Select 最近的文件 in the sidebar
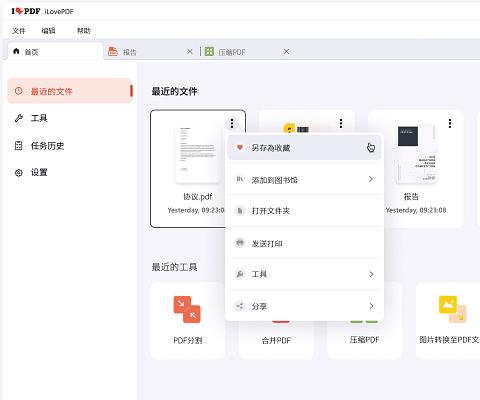This screenshot has width=480, height=400. coord(70,91)
